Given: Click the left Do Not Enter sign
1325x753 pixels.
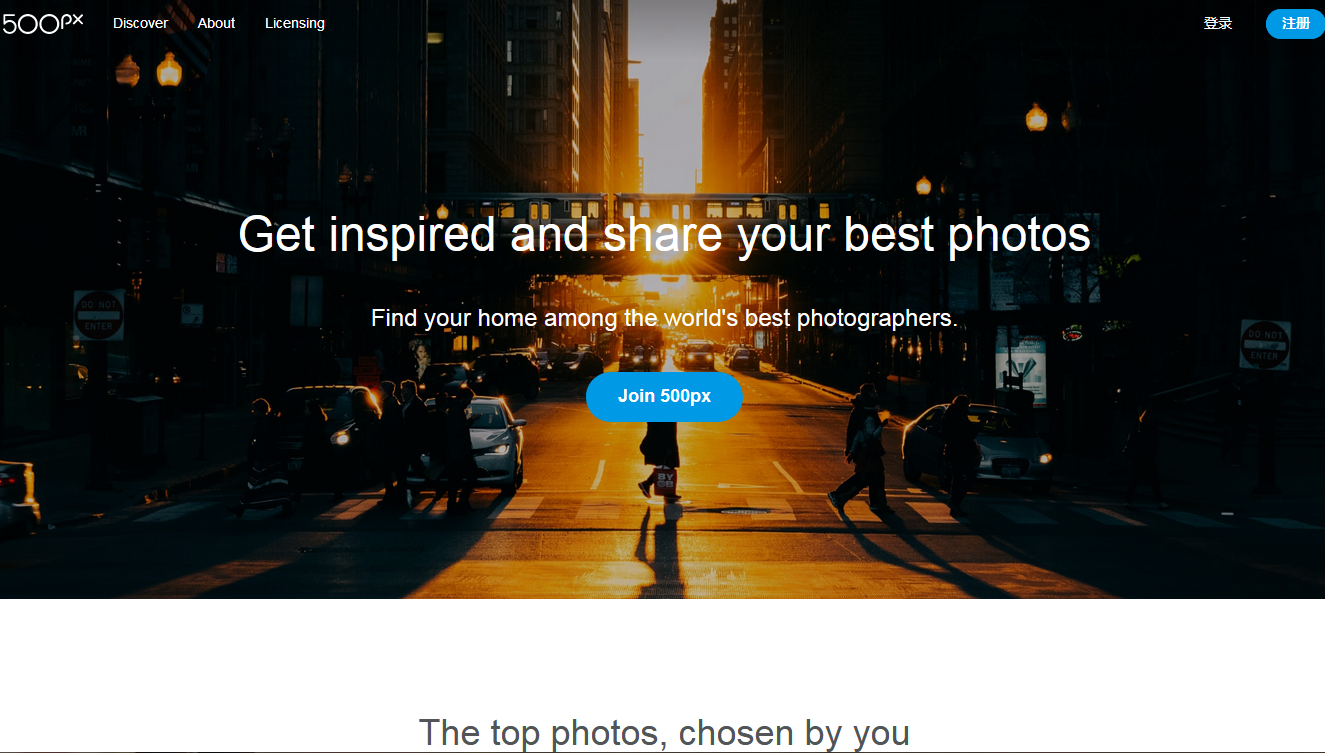Looking at the screenshot, I should click(x=98, y=315).
